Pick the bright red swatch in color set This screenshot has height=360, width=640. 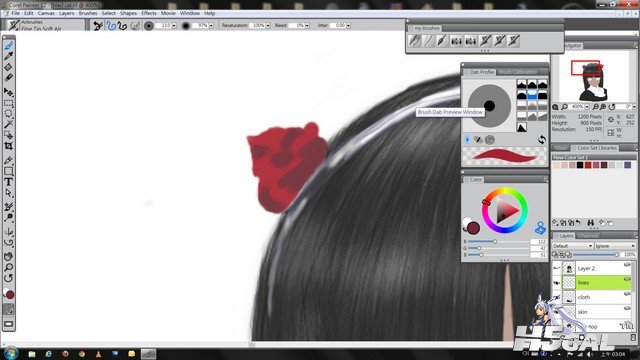[x=588, y=165]
